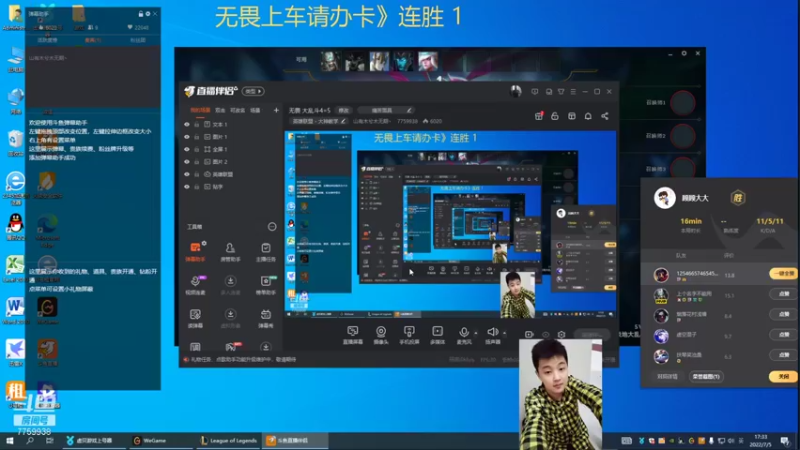
Task: Open hamburger menu in 直播伴侣 title bar
Action: click(573, 92)
